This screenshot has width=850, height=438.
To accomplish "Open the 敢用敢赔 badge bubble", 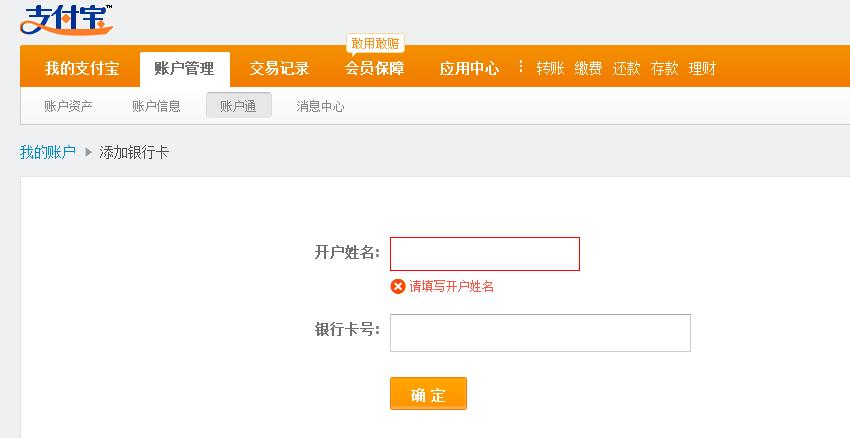I will [375, 44].
